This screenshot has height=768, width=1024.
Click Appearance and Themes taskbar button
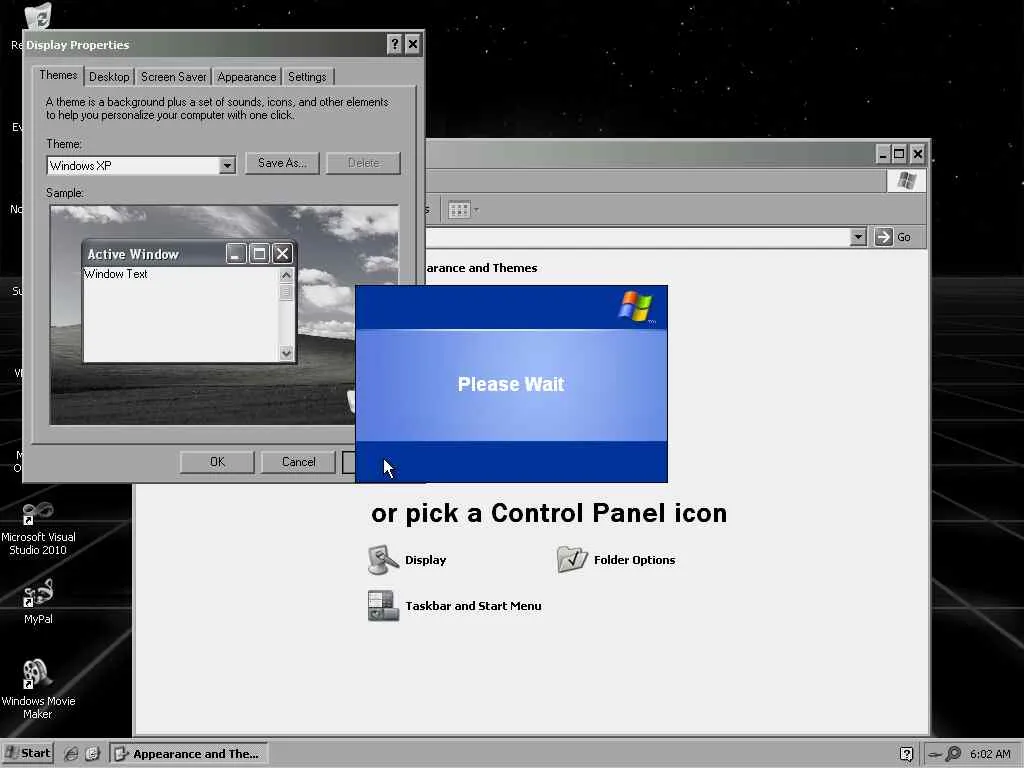(189, 754)
